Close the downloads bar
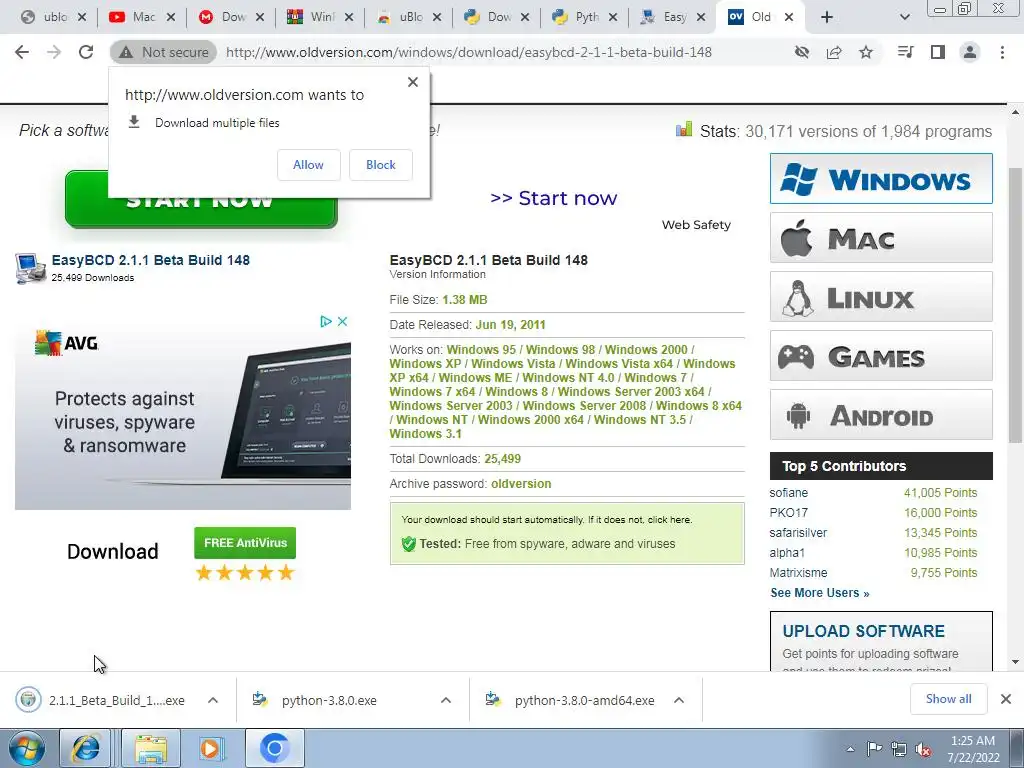Image resolution: width=1024 pixels, height=768 pixels. click(x=1006, y=699)
